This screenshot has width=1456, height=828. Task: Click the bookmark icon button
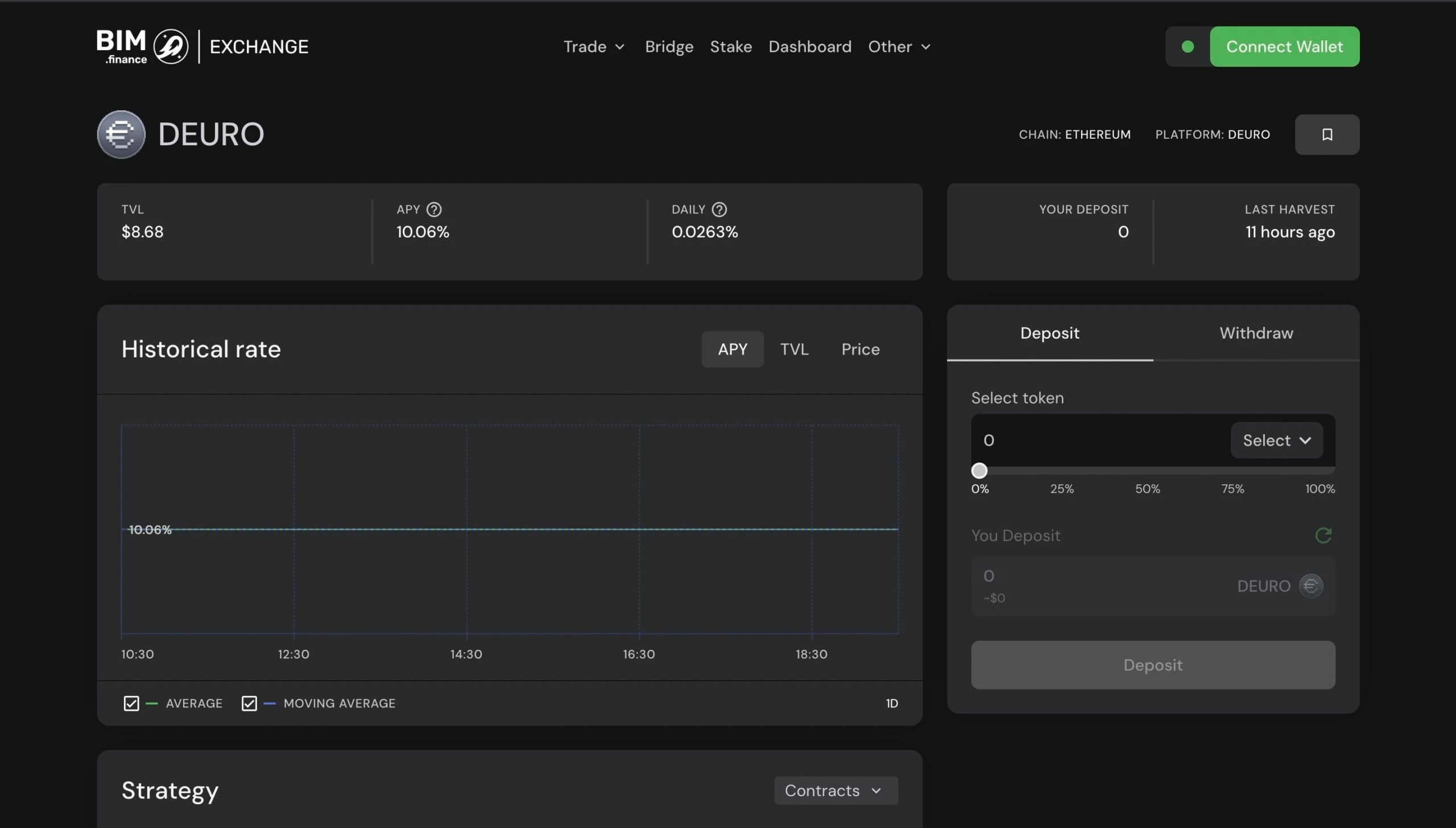tap(1327, 134)
